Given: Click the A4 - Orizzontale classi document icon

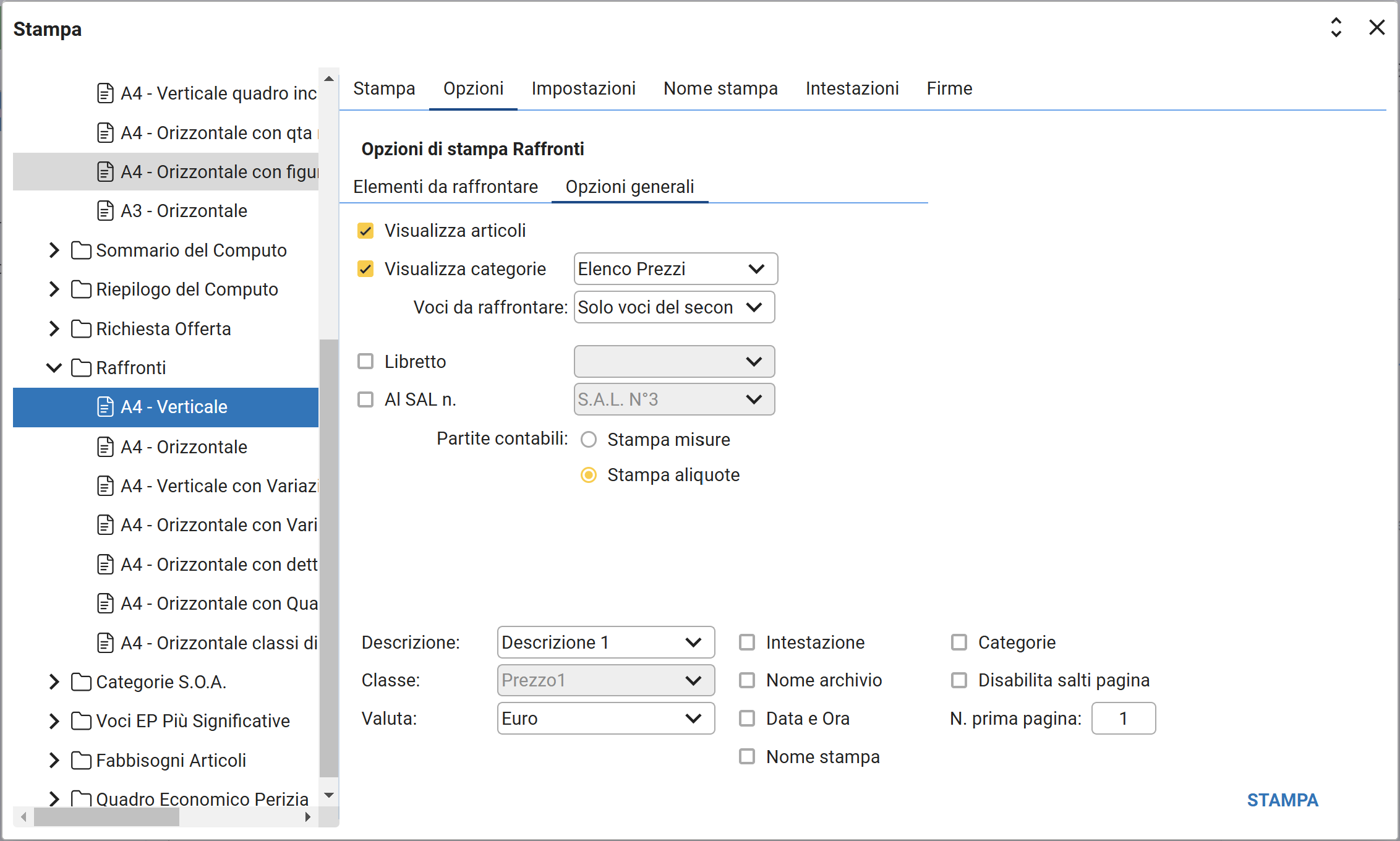Looking at the screenshot, I should point(106,643).
